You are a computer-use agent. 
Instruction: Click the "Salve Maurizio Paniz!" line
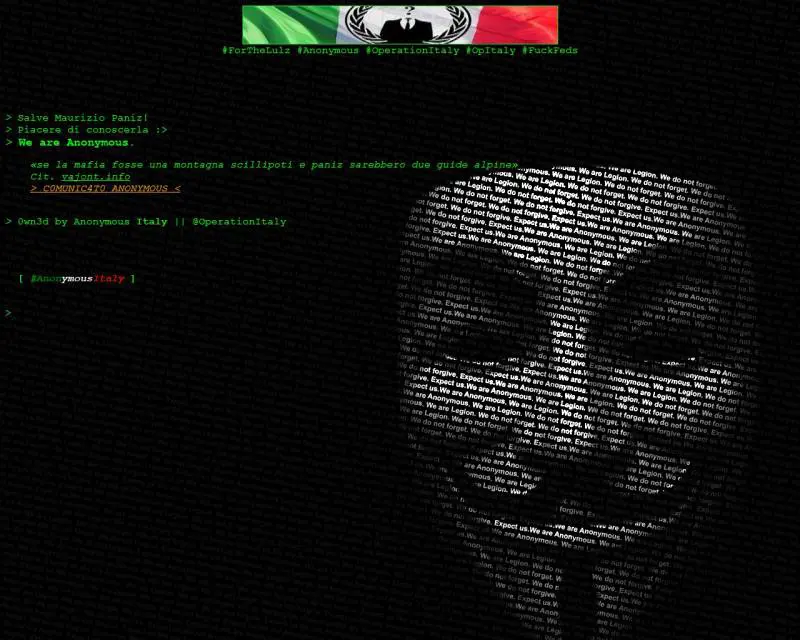[77, 118]
